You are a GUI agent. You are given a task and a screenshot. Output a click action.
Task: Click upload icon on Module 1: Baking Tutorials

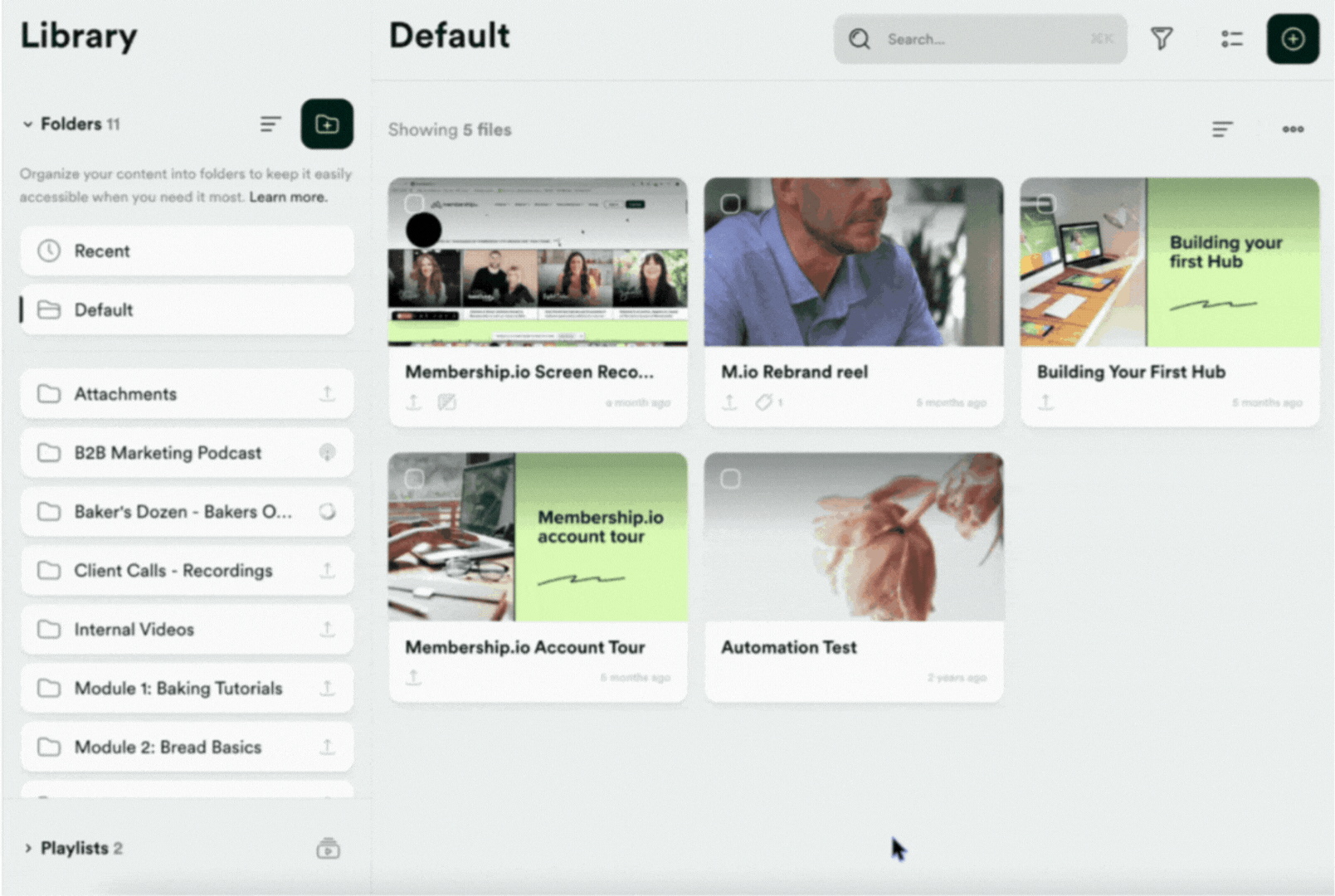pyautogui.click(x=328, y=688)
